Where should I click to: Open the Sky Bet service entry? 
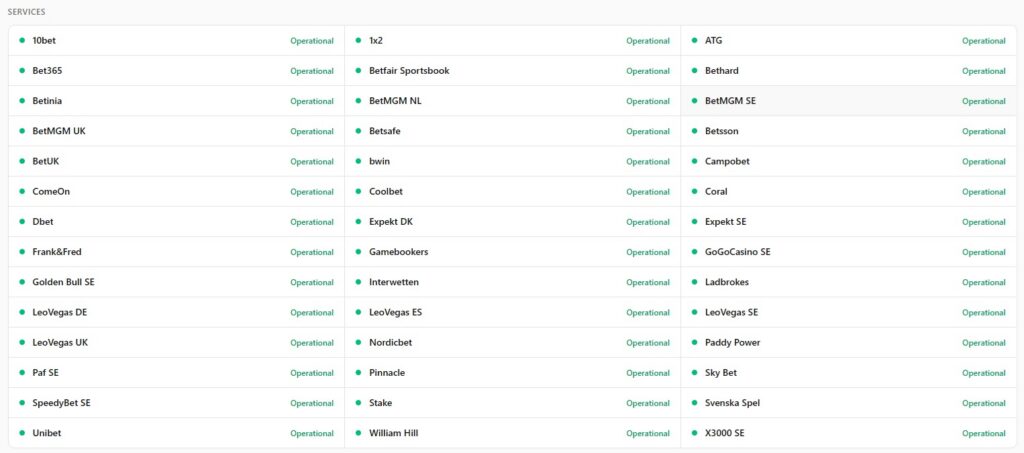(x=849, y=373)
